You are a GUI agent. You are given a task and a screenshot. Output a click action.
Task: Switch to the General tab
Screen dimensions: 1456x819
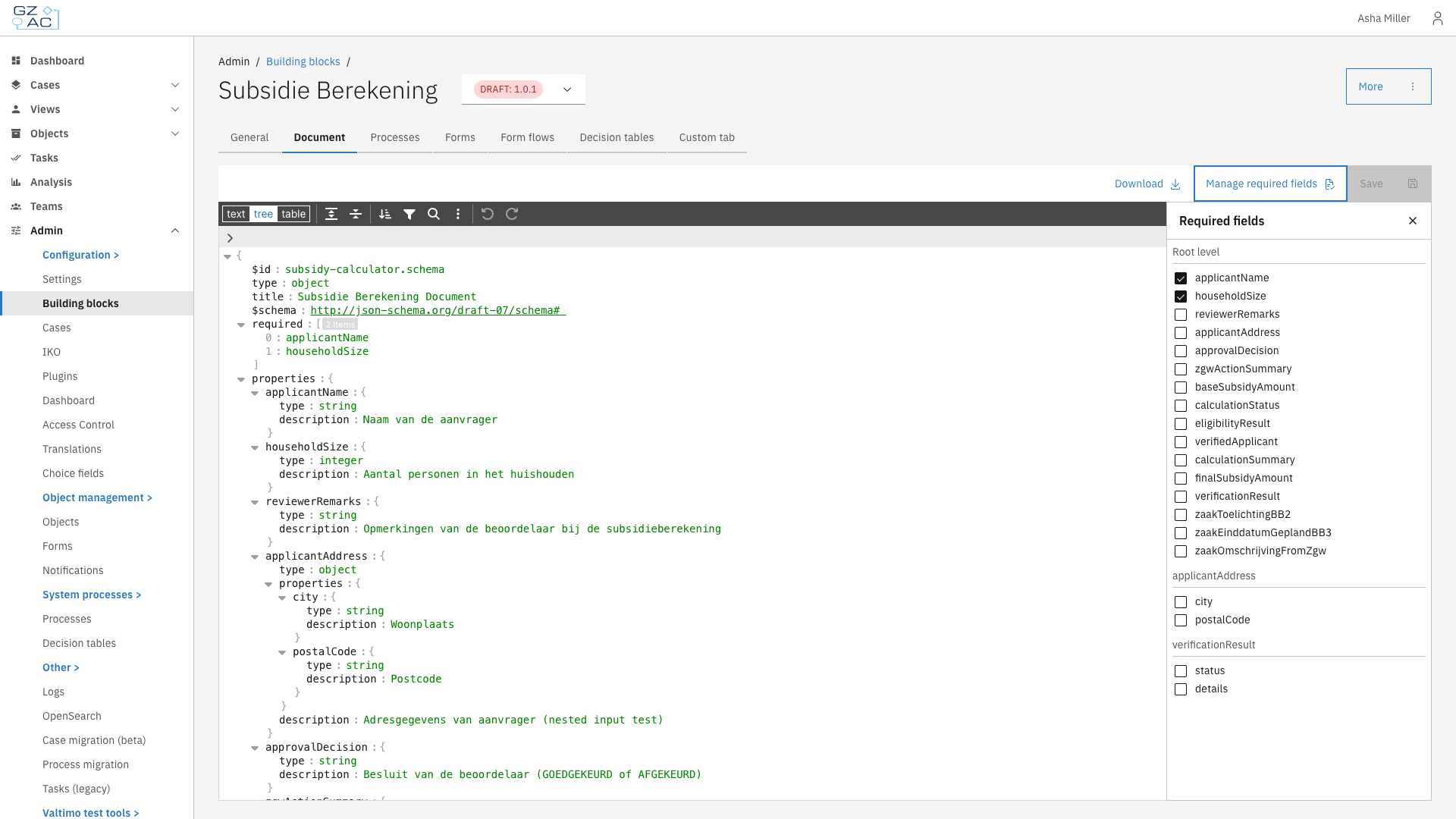pos(249,137)
